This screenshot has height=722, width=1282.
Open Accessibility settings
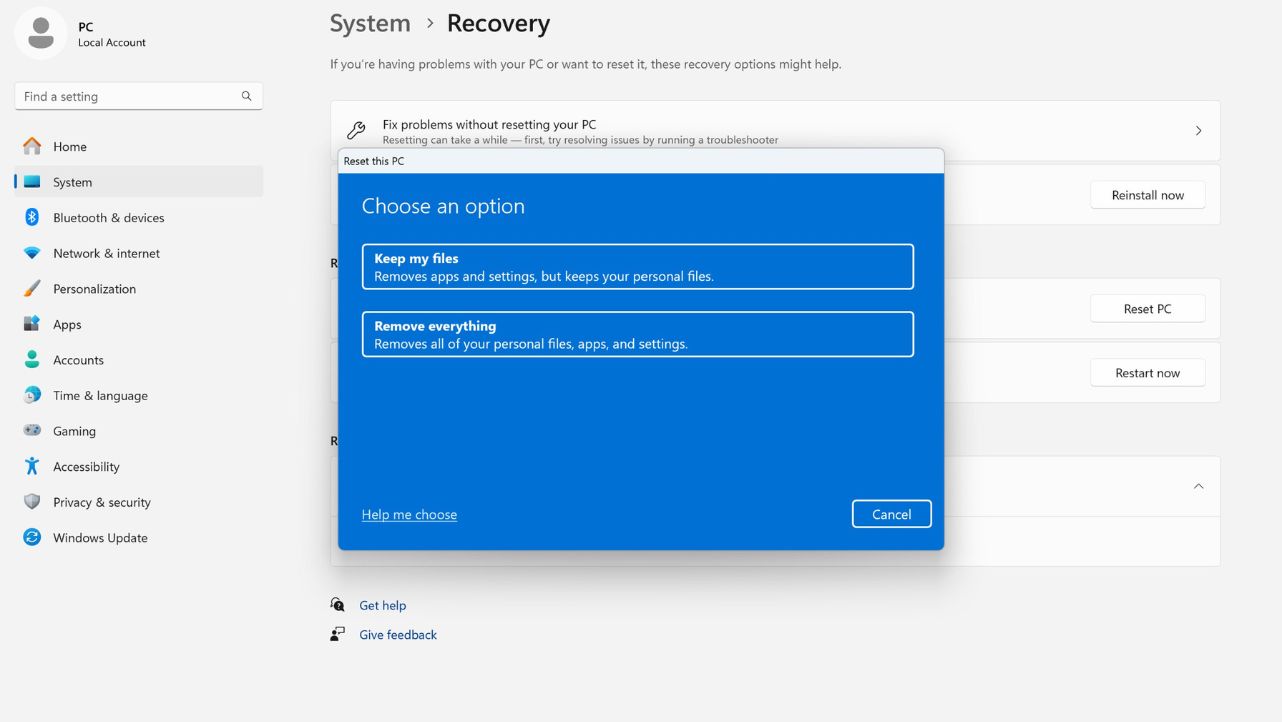tap(139, 466)
